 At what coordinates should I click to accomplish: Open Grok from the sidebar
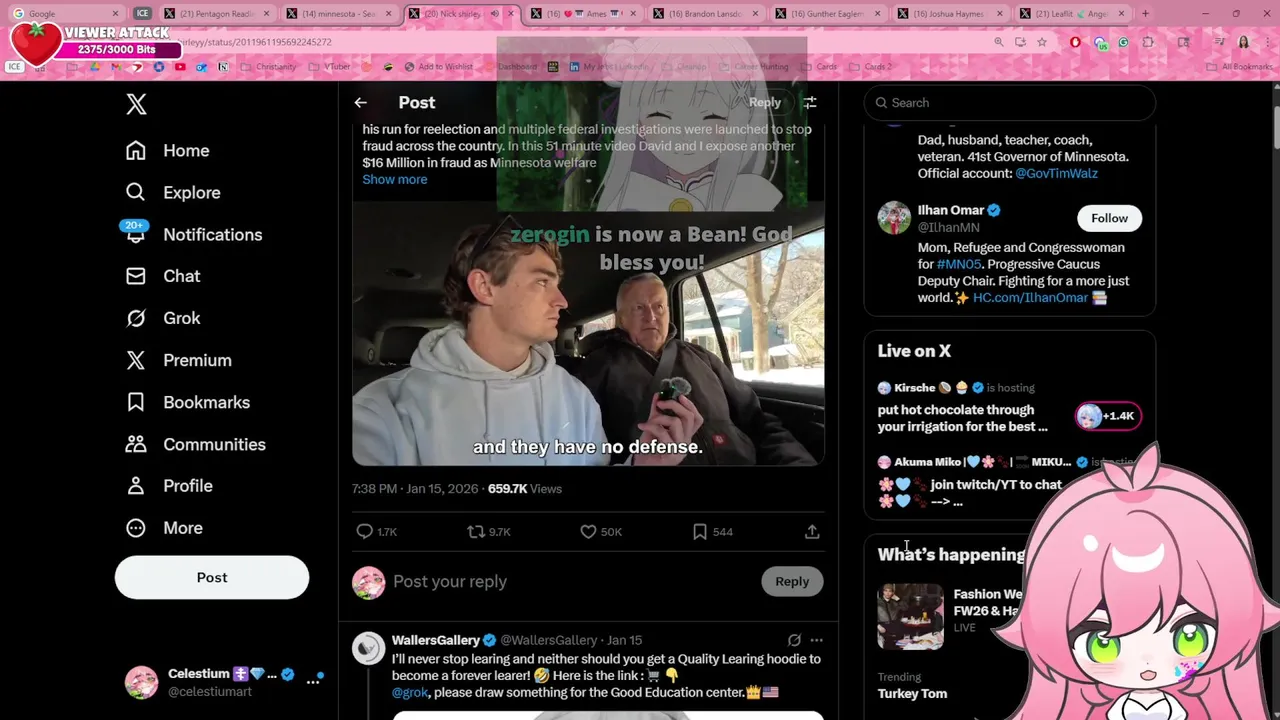click(163, 318)
